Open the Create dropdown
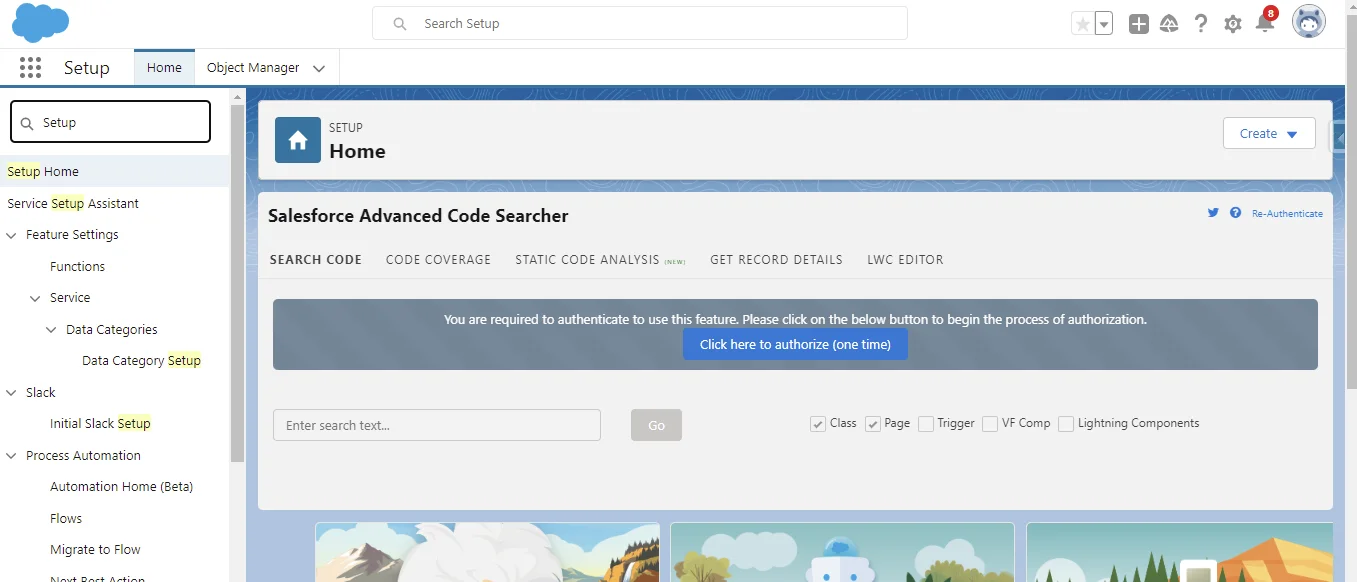This screenshot has width=1357, height=582. click(x=1268, y=133)
